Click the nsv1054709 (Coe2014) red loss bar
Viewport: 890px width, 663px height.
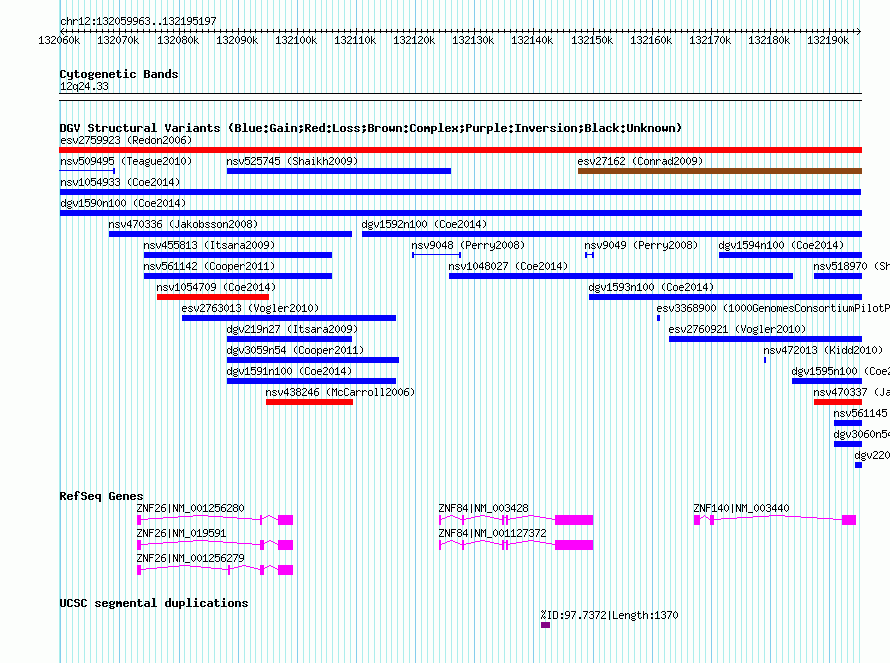213,297
